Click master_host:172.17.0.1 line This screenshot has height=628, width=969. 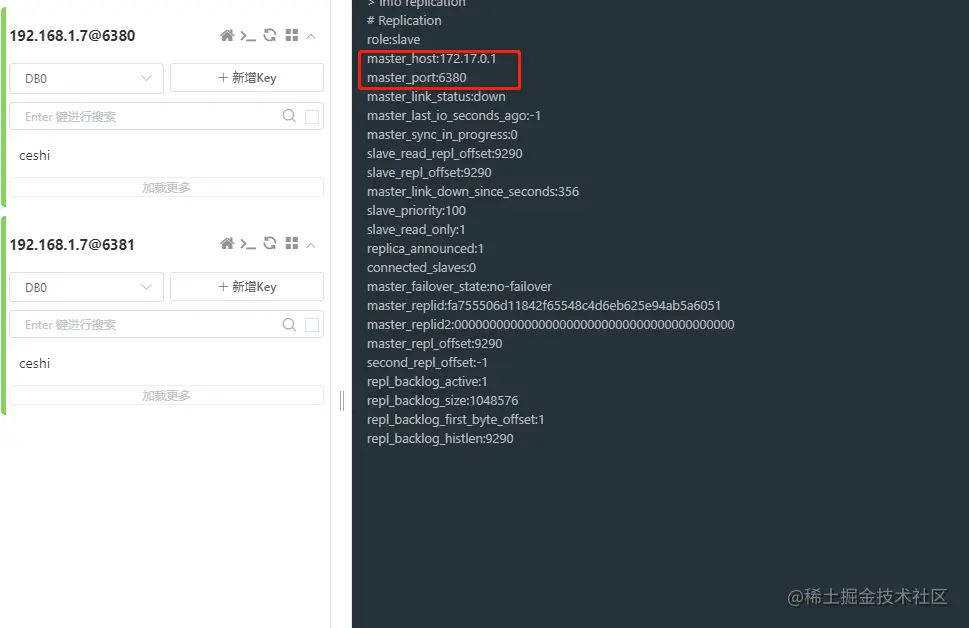pyautogui.click(x=431, y=59)
